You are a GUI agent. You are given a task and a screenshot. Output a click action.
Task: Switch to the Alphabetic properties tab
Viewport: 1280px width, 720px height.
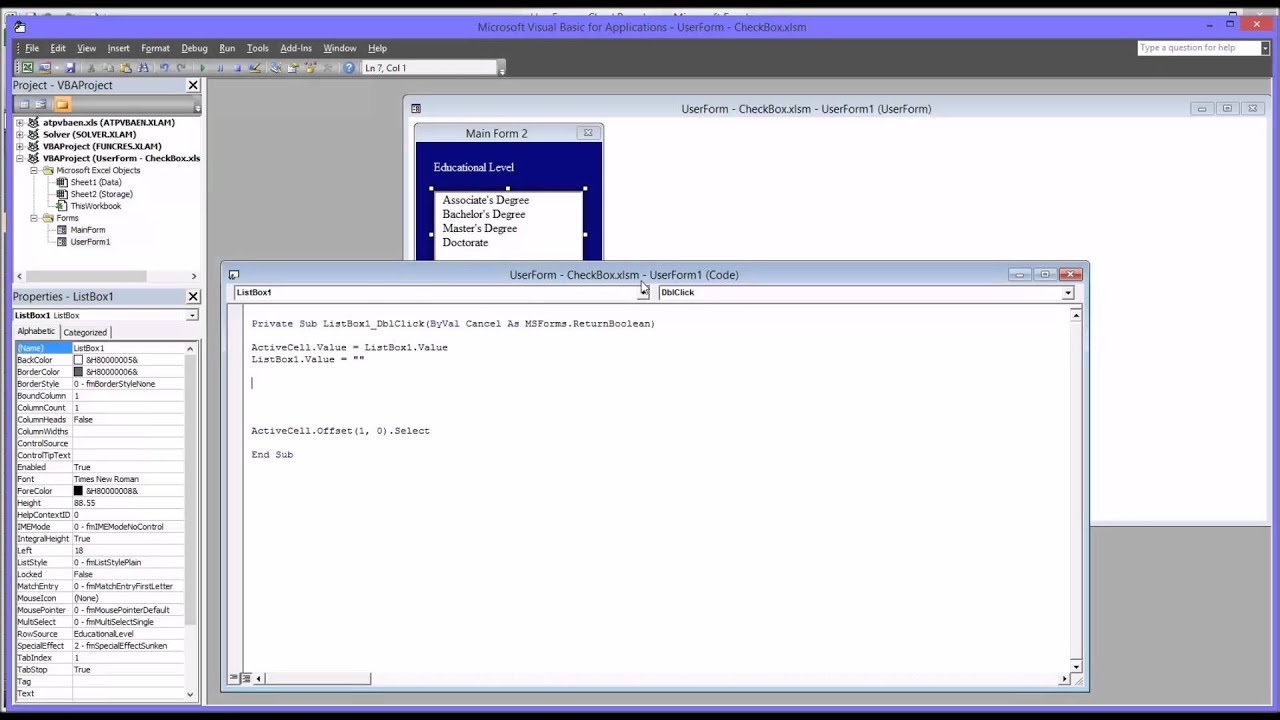[36, 332]
